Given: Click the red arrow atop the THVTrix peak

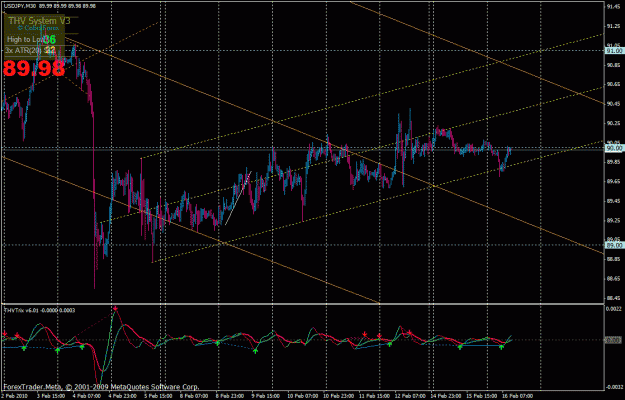Looking at the screenshot, I should tap(115, 308).
